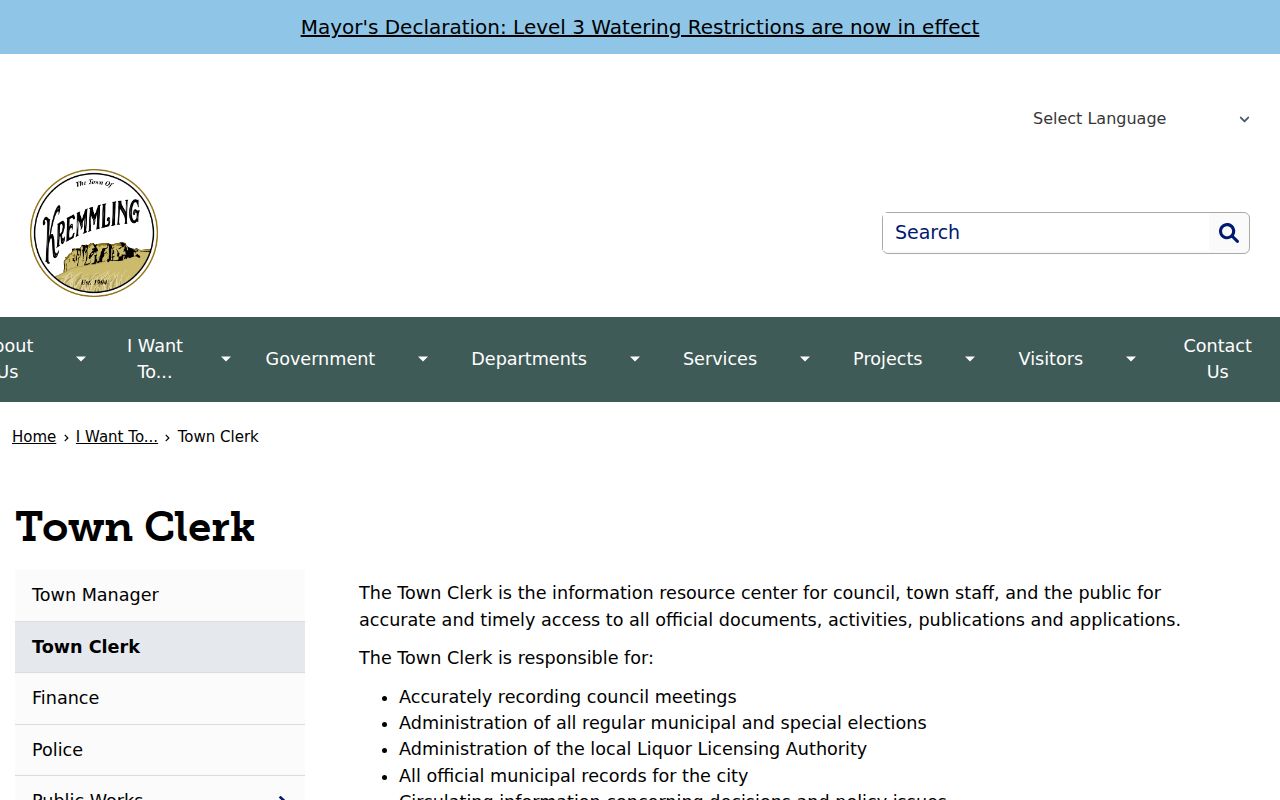Open the I Want To nav item
1280x800 pixels.
click(155, 359)
